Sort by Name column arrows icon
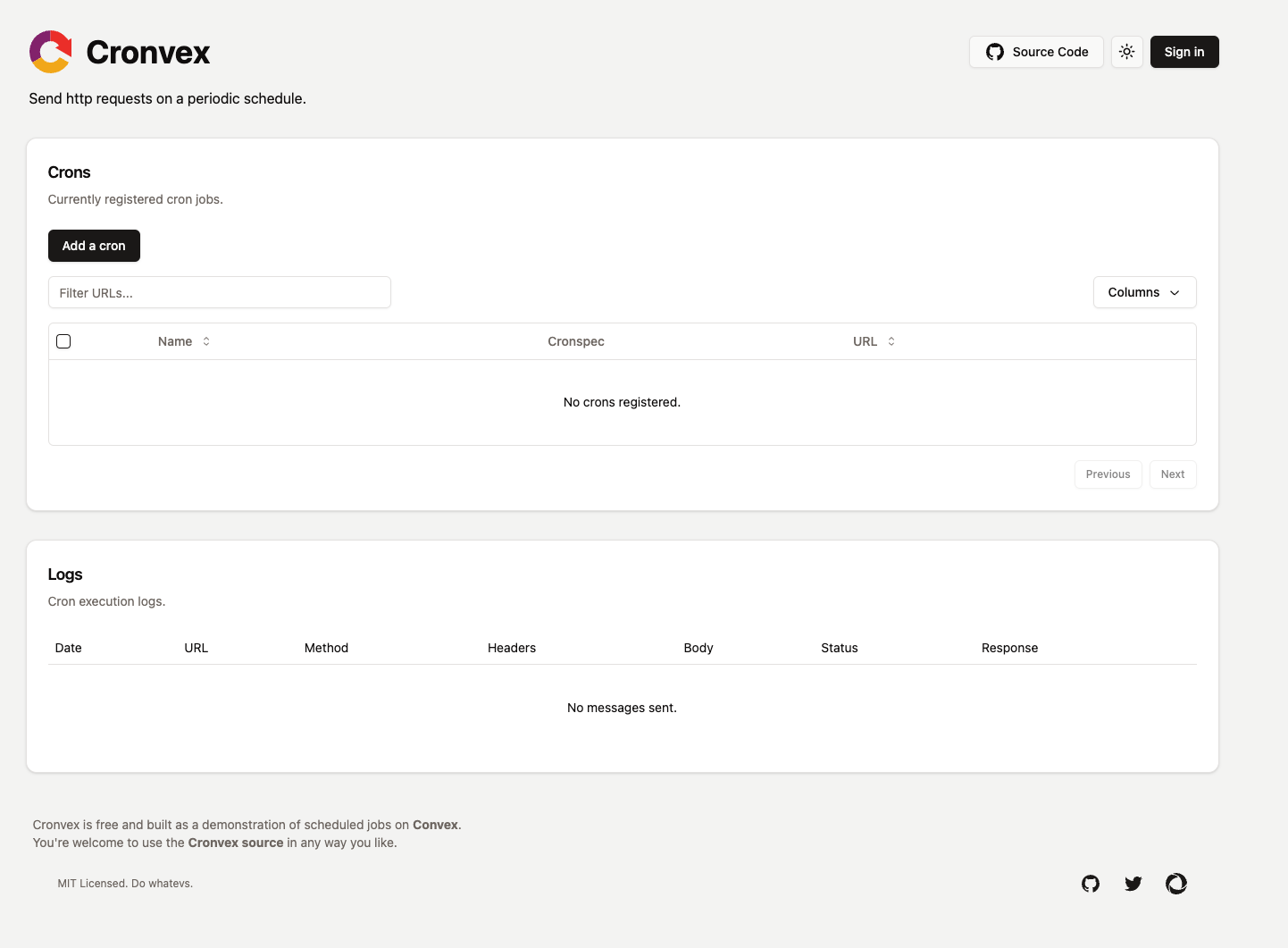Image resolution: width=1288 pixels, height=948 pixels. (x=206, y=341)
